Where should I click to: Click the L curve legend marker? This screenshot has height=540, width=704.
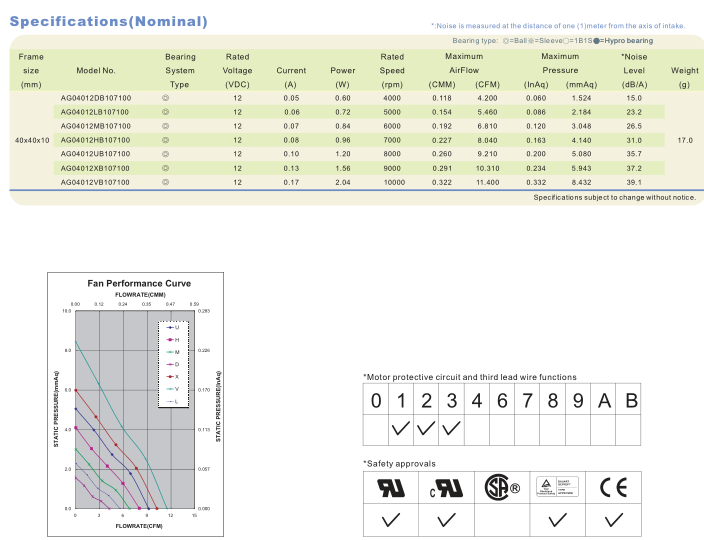(171, 401)
